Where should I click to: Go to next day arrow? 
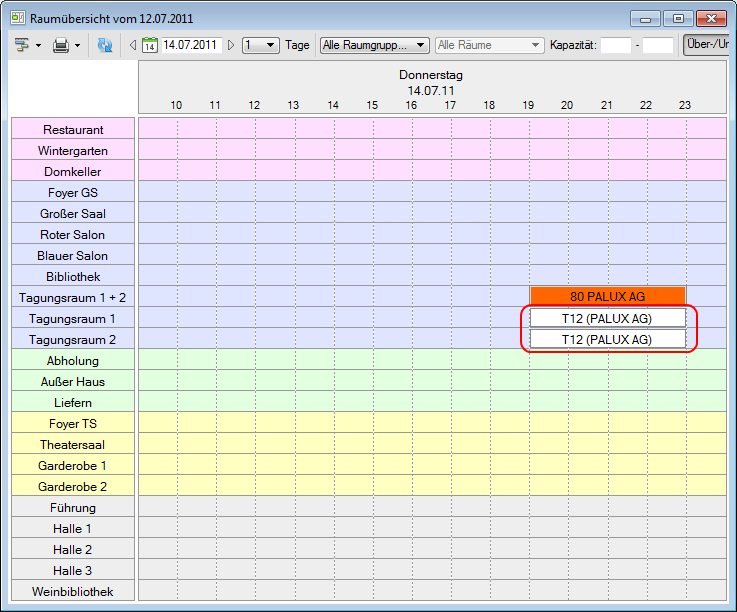point(231,45)
